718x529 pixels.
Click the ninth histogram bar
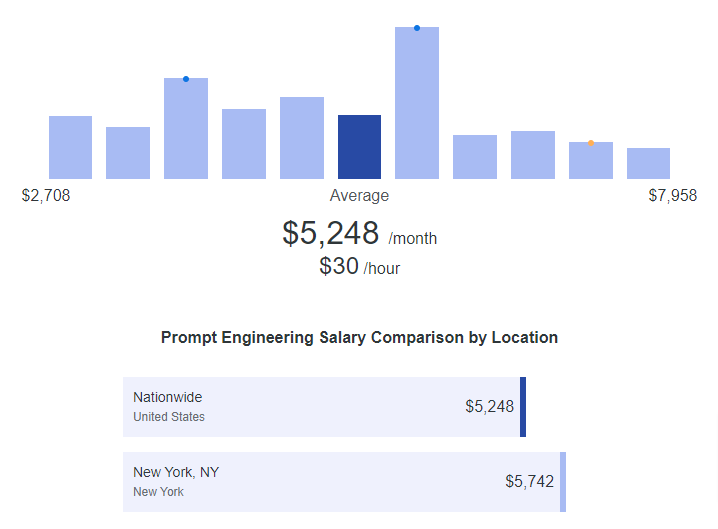533,155
